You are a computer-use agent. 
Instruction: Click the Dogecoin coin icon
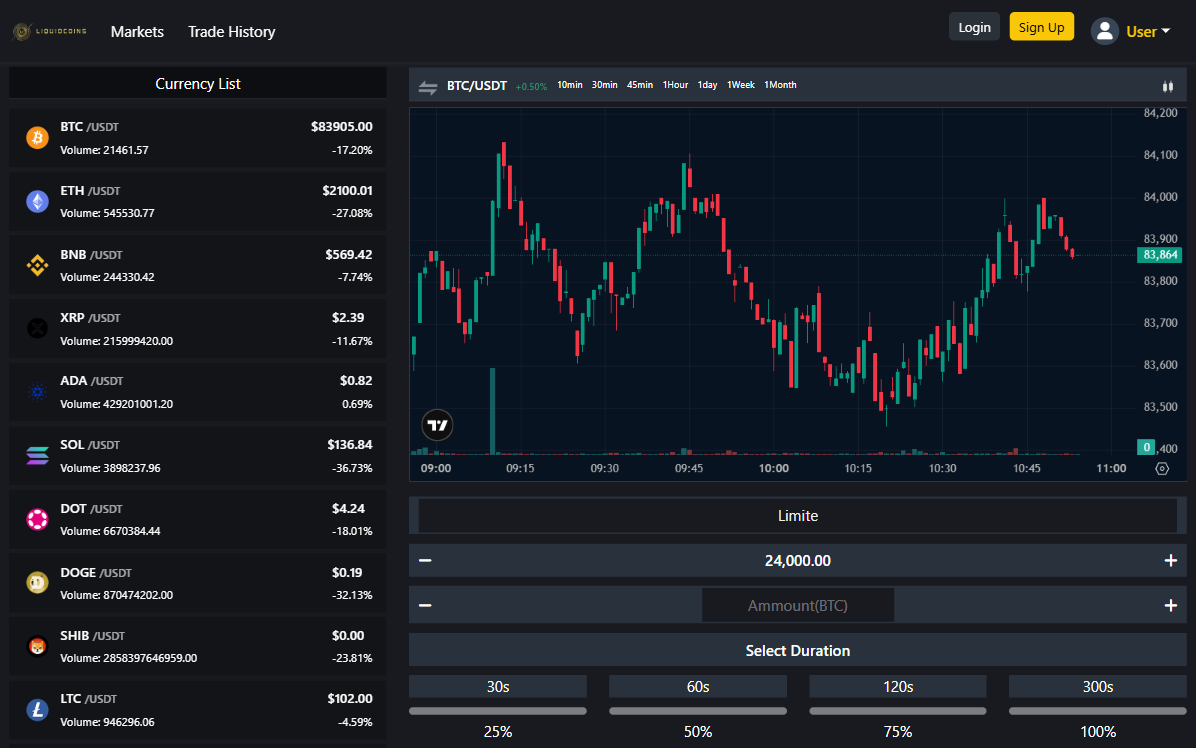[37, 584]
